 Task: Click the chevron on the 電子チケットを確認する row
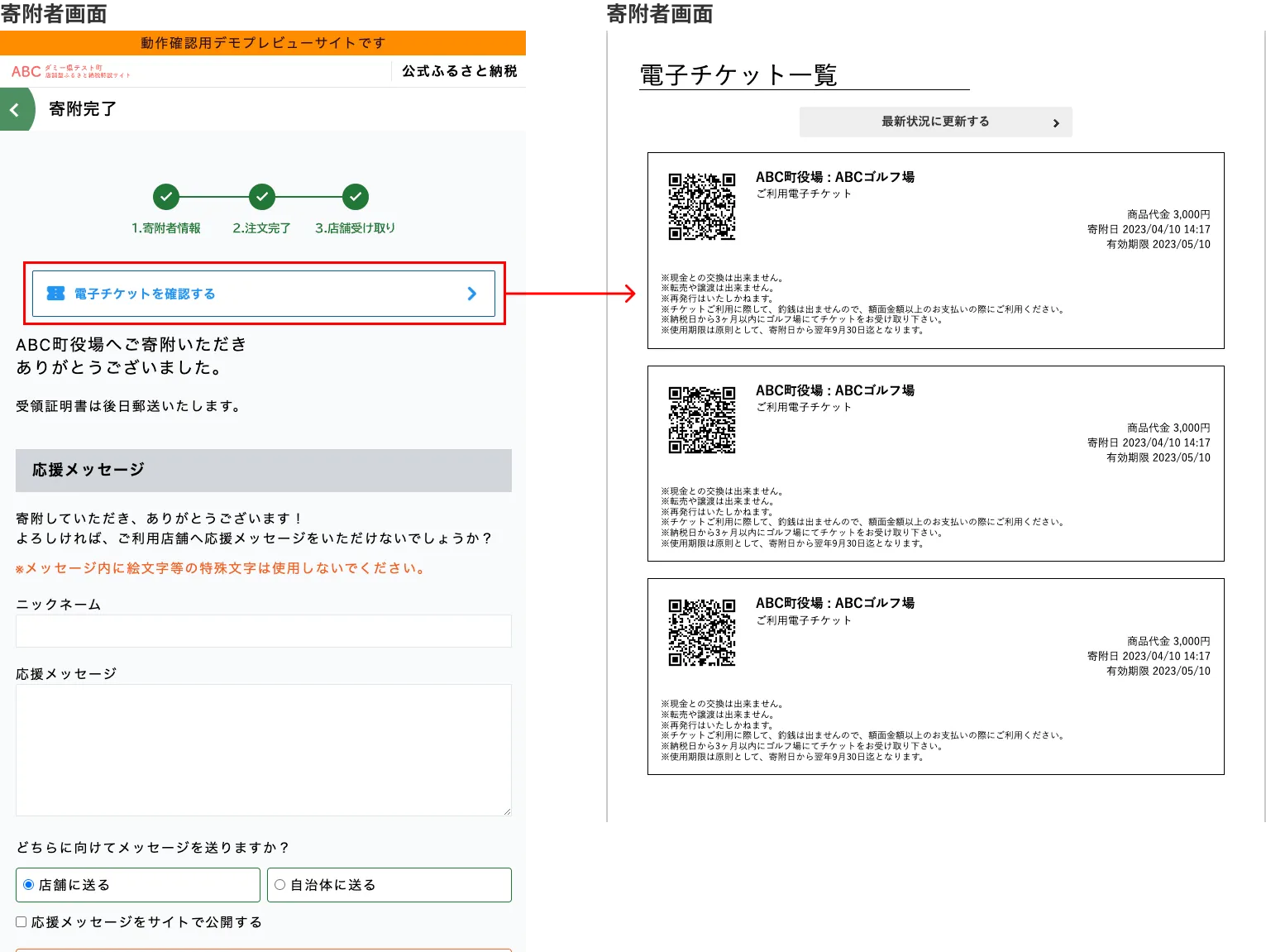472,293
